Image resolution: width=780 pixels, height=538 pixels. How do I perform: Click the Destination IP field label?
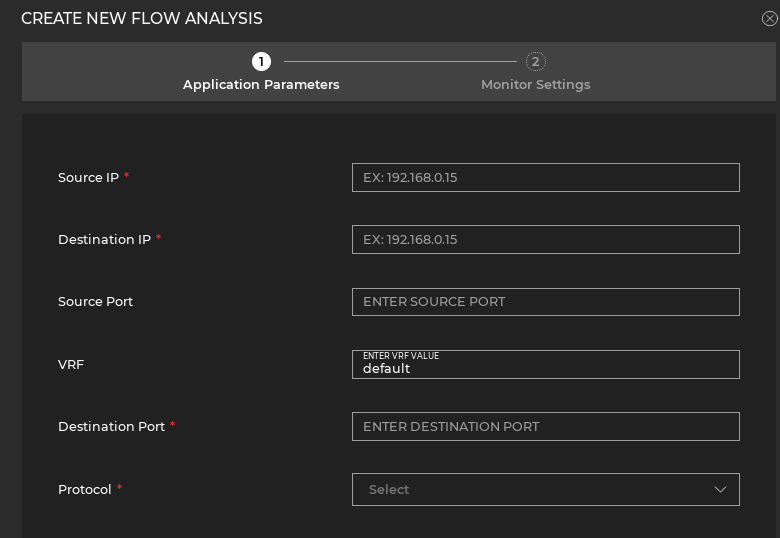pos(104,240)
